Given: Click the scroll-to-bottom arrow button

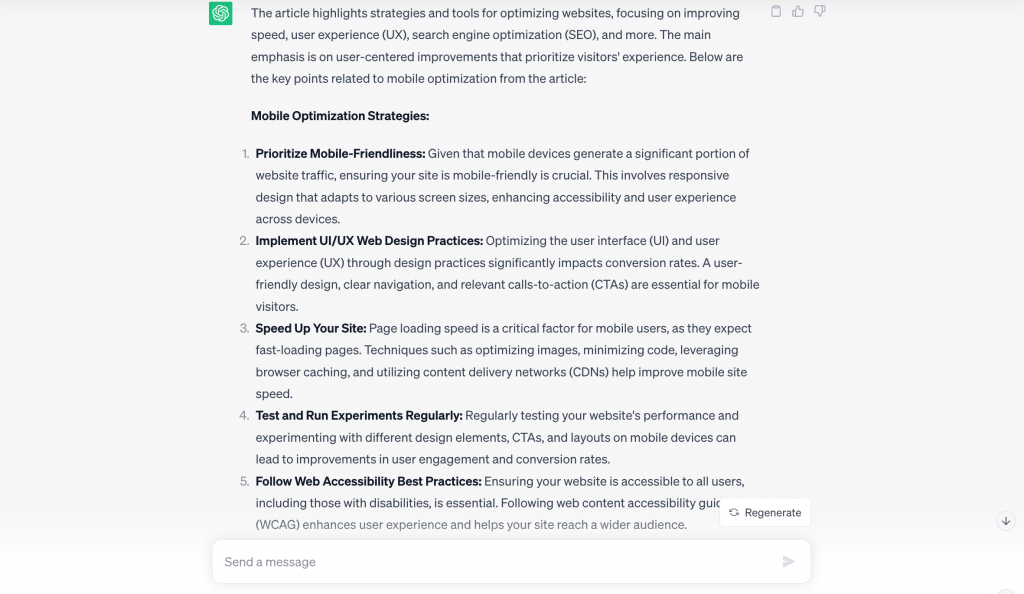Looking at the screenshot, I should click(1005, 520).
